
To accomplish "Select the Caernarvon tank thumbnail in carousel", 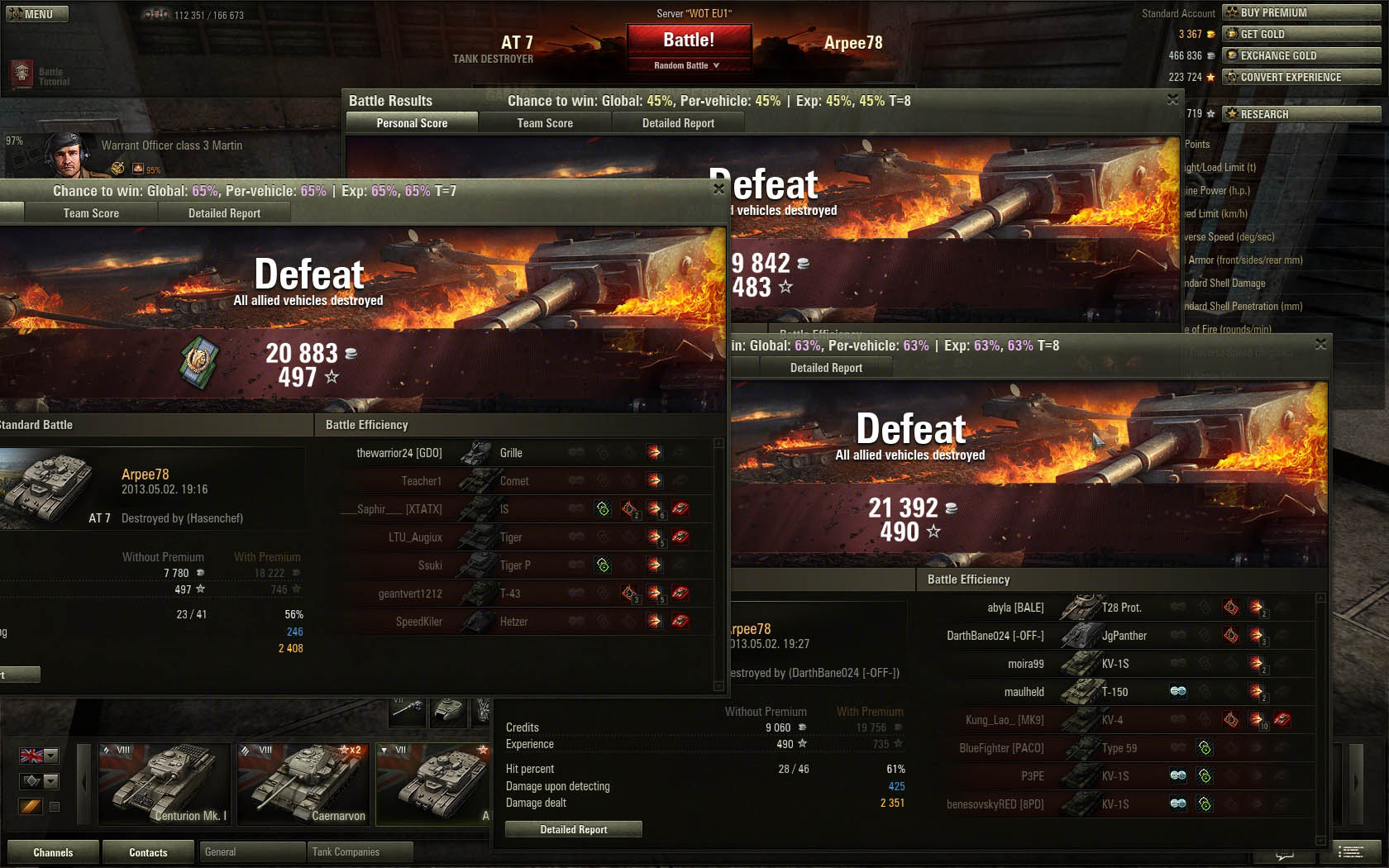I will 303,784.
